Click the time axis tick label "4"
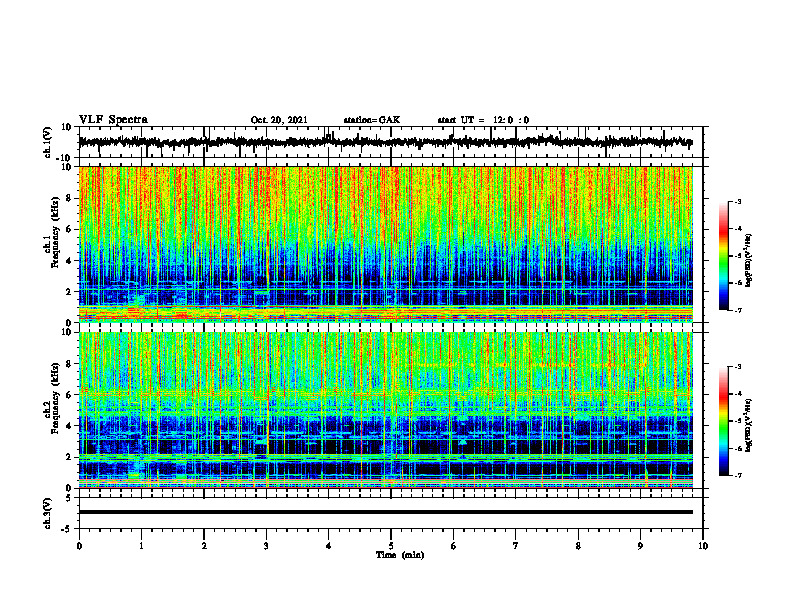 [328, 546]
